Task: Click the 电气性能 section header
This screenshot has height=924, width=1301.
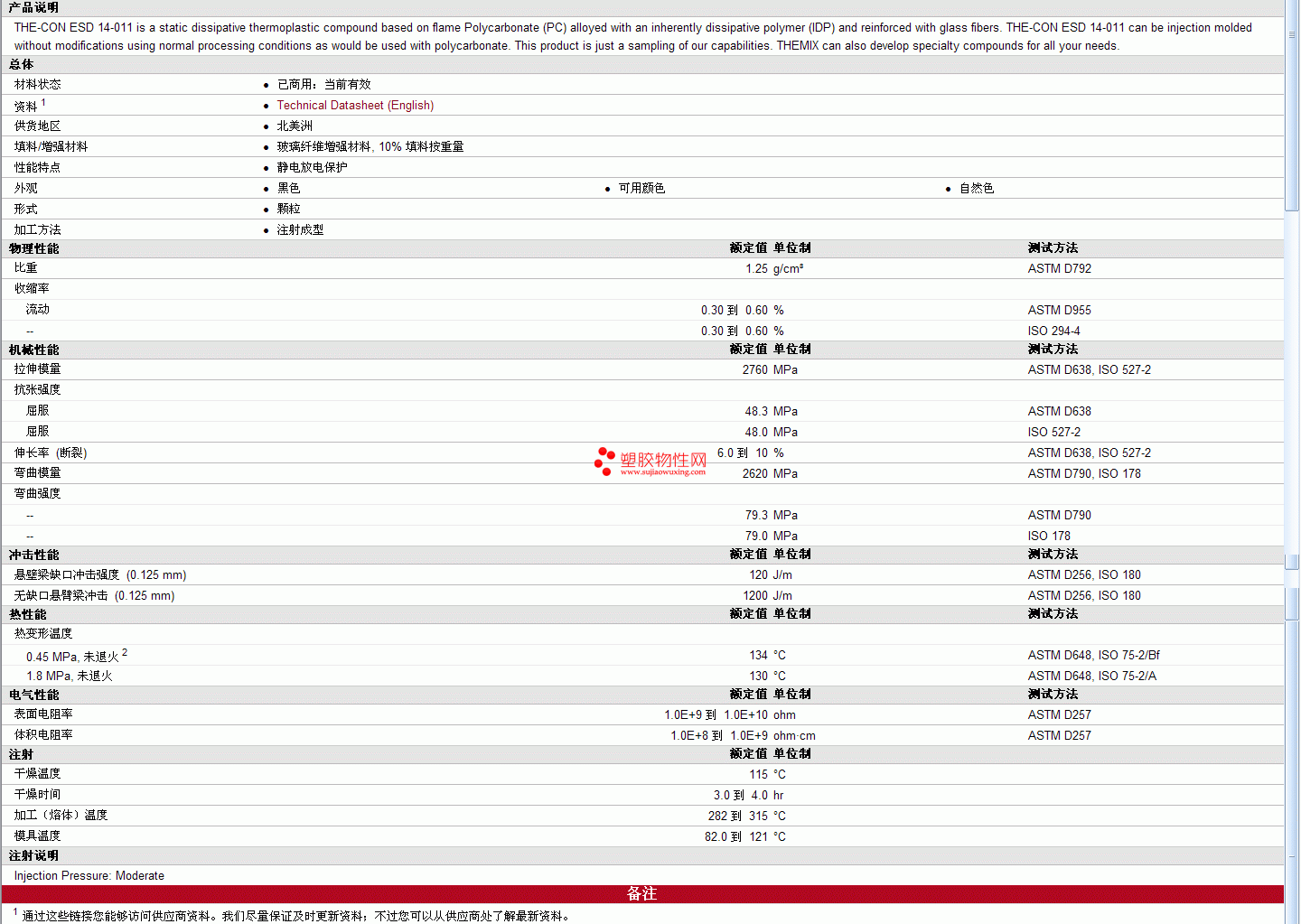Action: [x=33, y=695]
